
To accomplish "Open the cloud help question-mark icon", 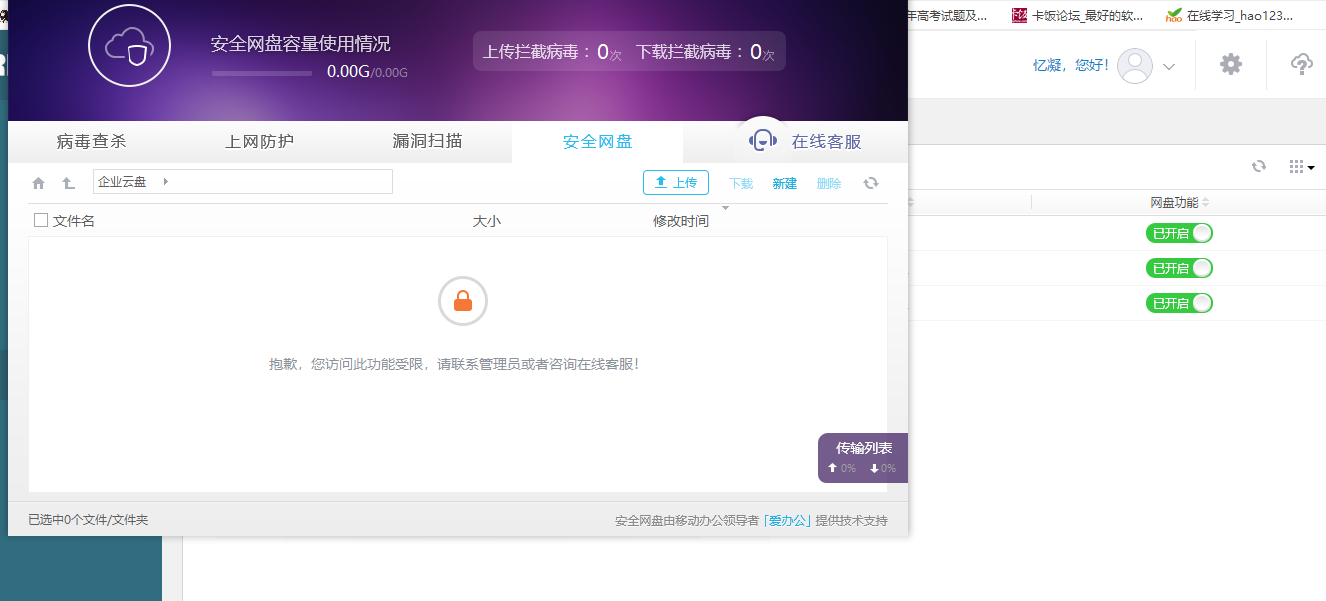I will click(1302, 64).
